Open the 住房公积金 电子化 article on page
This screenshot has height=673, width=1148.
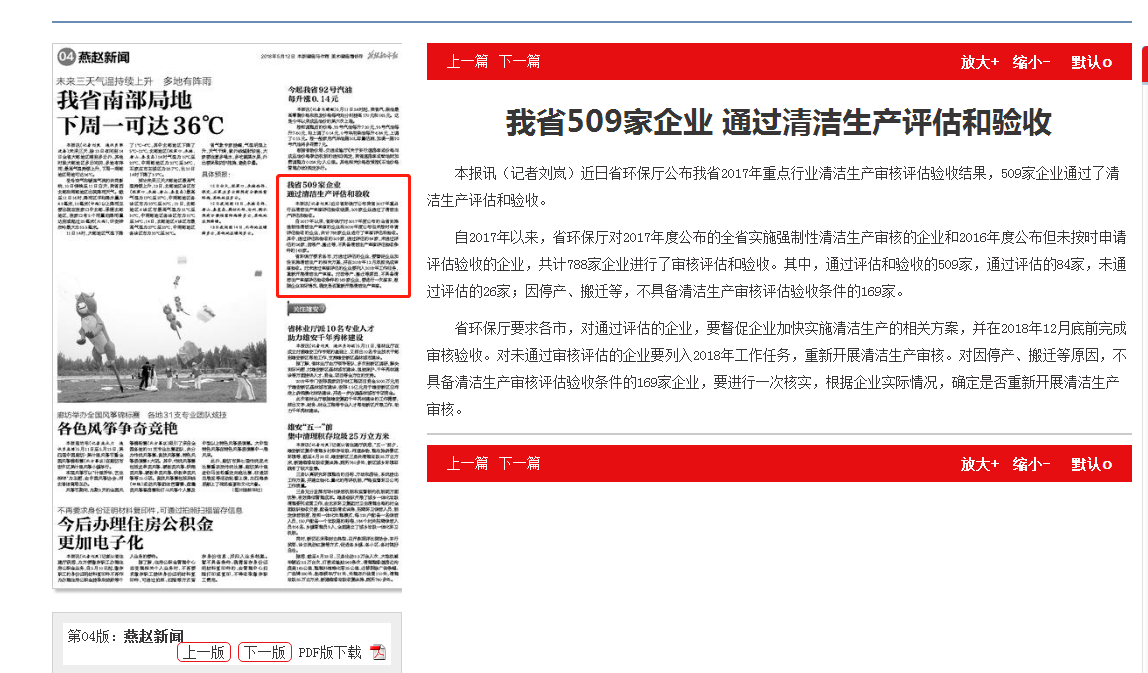point(135,532)
